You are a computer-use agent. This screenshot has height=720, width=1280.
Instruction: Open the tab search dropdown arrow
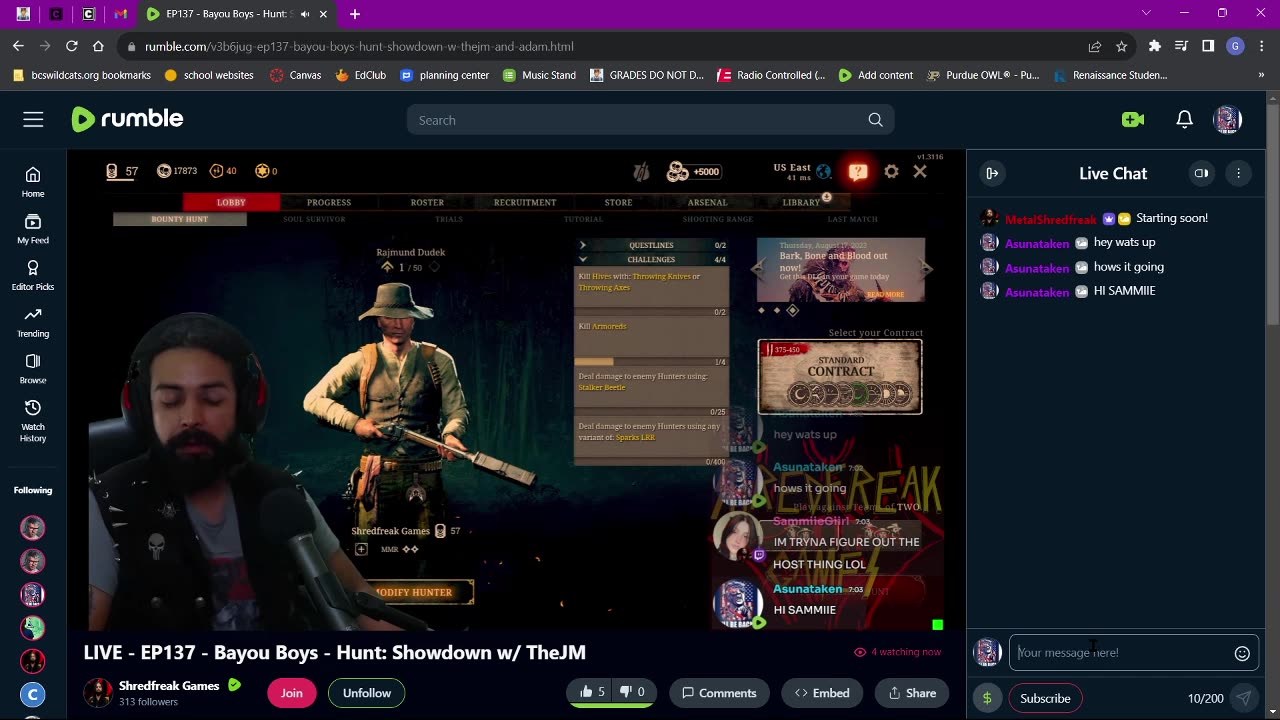click(1146, 13)
